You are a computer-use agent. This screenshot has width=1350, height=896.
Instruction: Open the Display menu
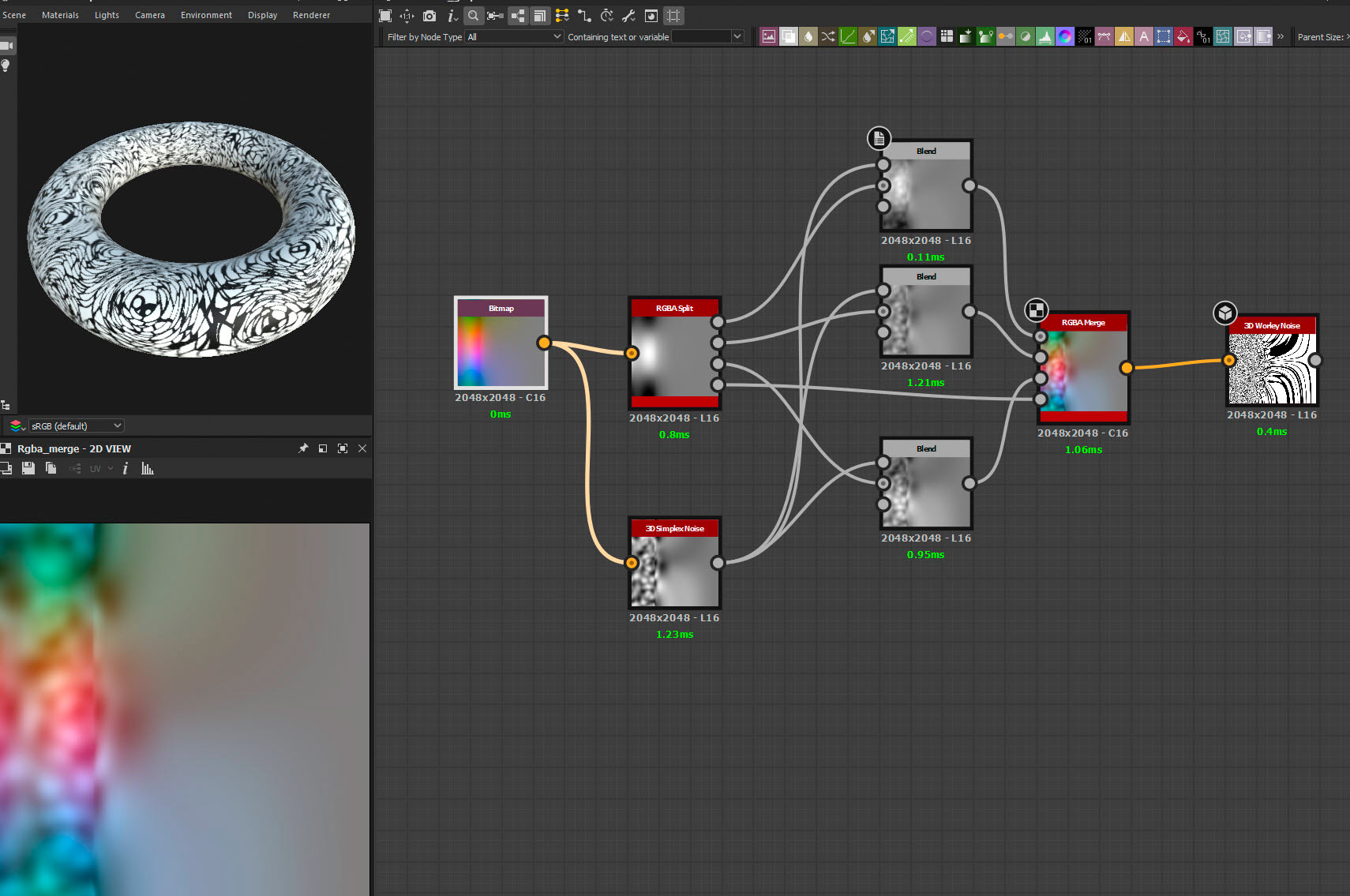tap(262, 14)
